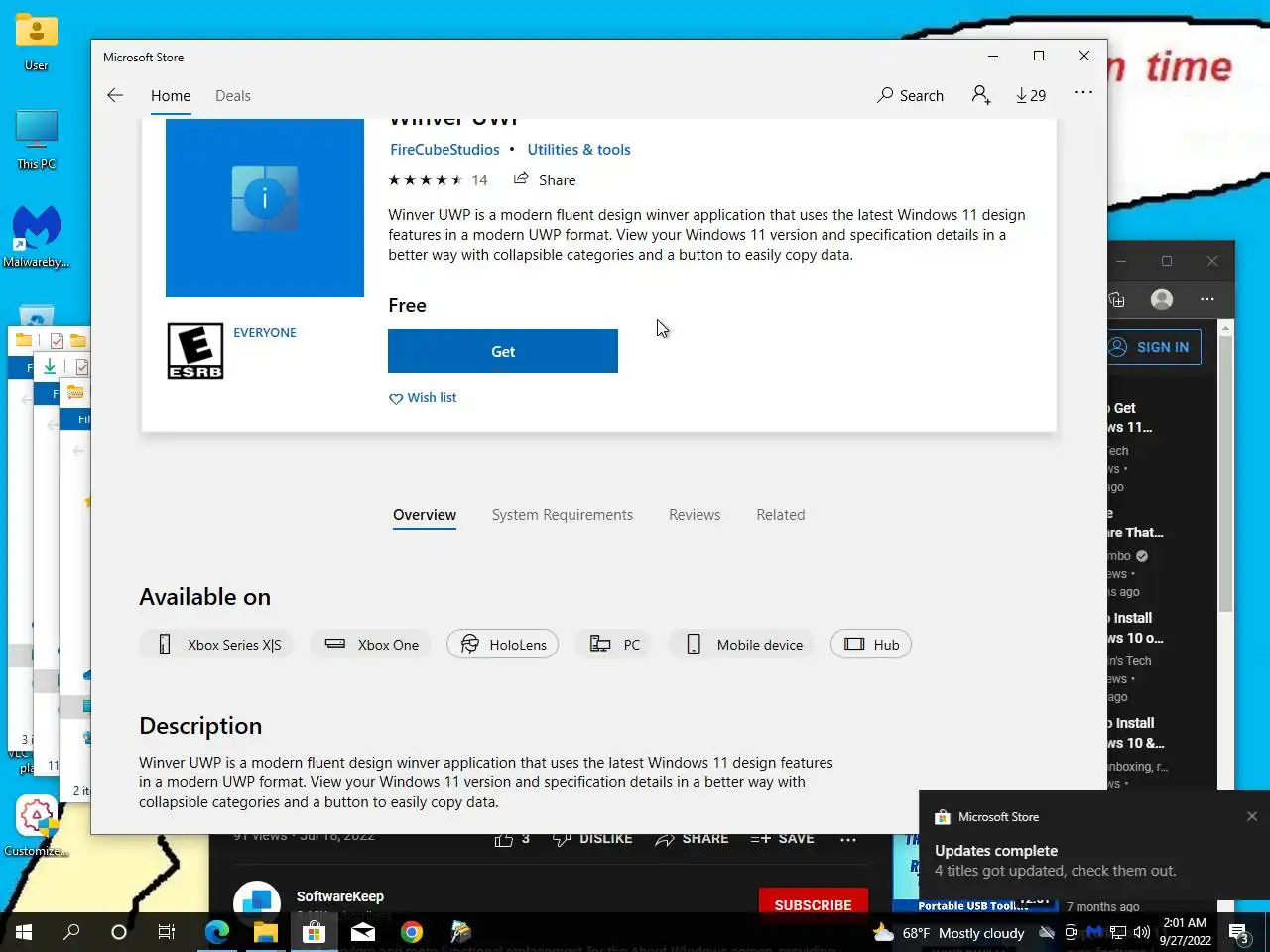The image size is (1270, 952).
Task: Open the network tray icon
Action: (x=1118, y=933)
